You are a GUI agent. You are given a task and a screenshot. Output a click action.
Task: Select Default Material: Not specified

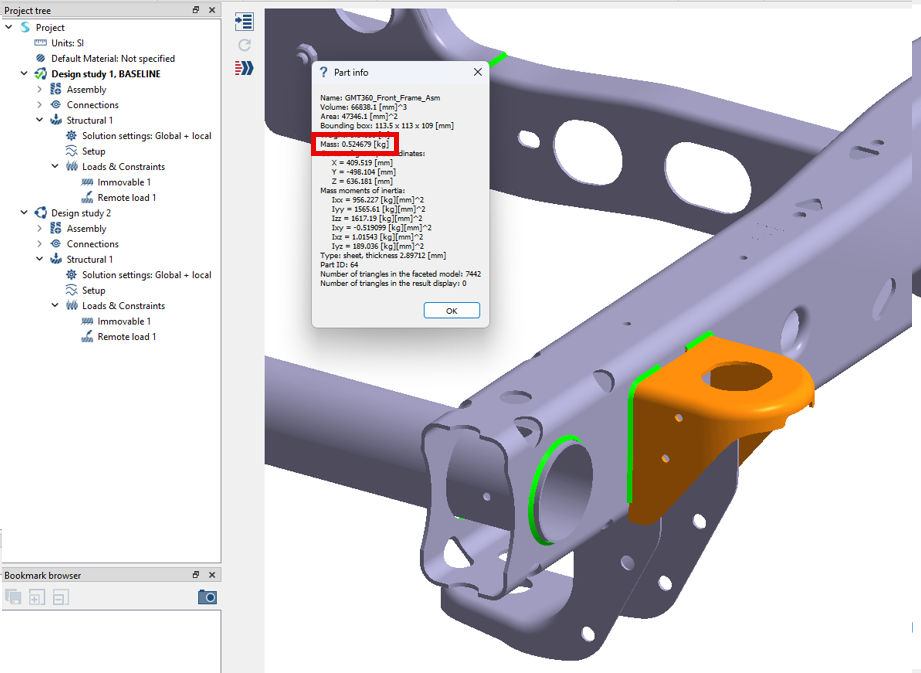[112, 59]
